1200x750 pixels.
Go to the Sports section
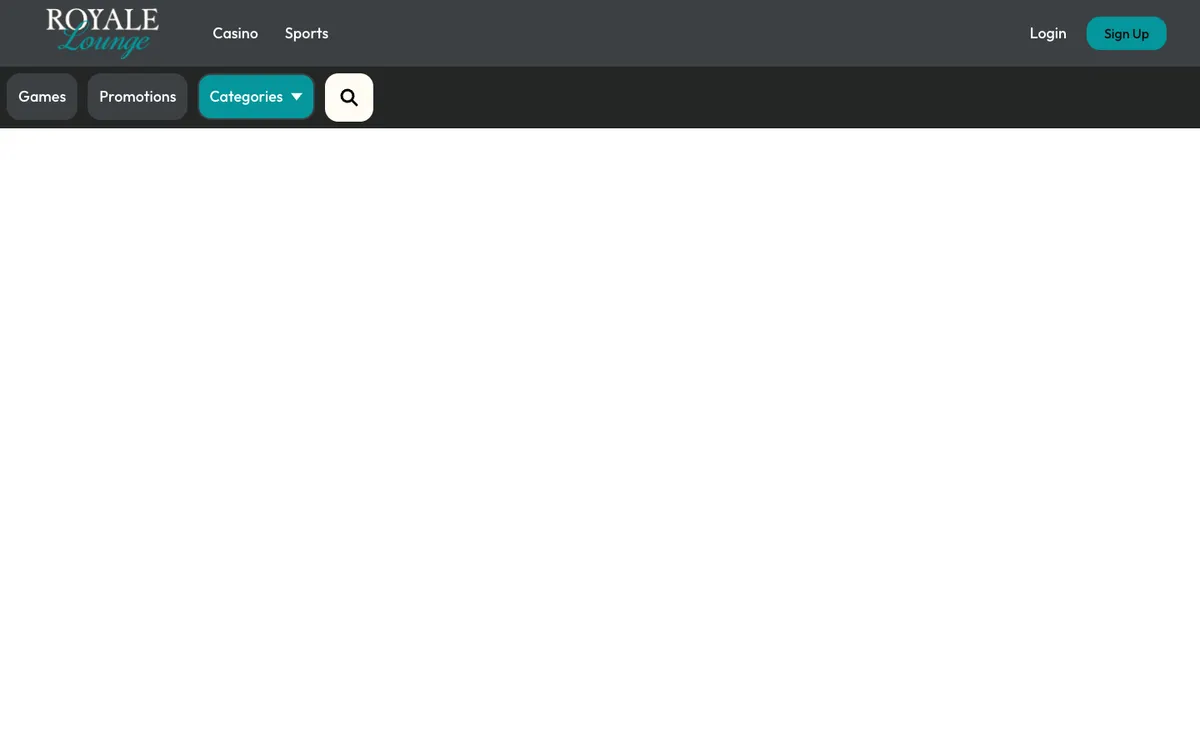pos(306,33)
